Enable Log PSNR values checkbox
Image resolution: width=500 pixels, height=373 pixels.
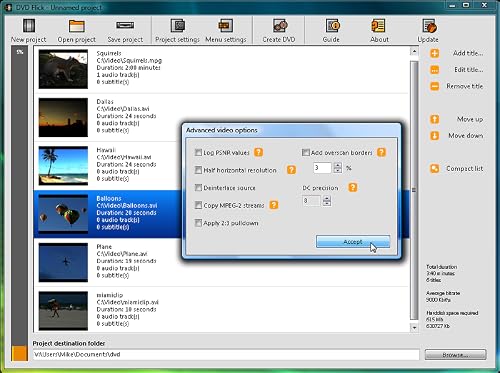[198, 153]
